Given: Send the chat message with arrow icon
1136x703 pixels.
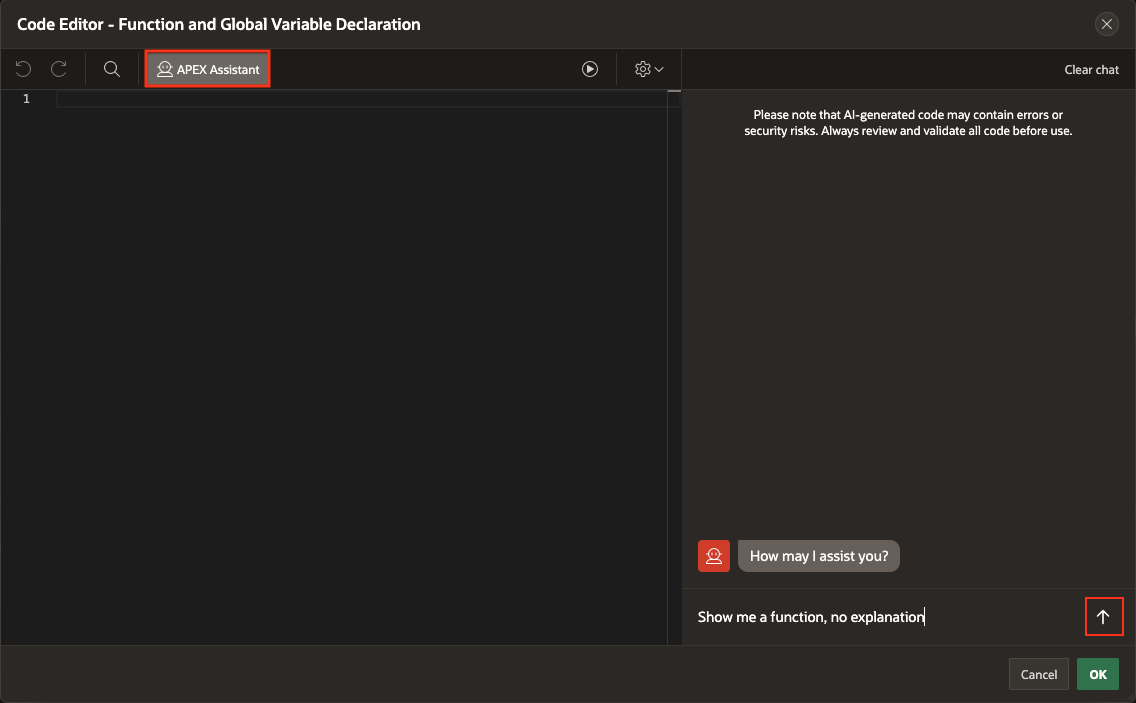Looking at the screenshot, I should pyautogui.click(x=1103, y=617).
